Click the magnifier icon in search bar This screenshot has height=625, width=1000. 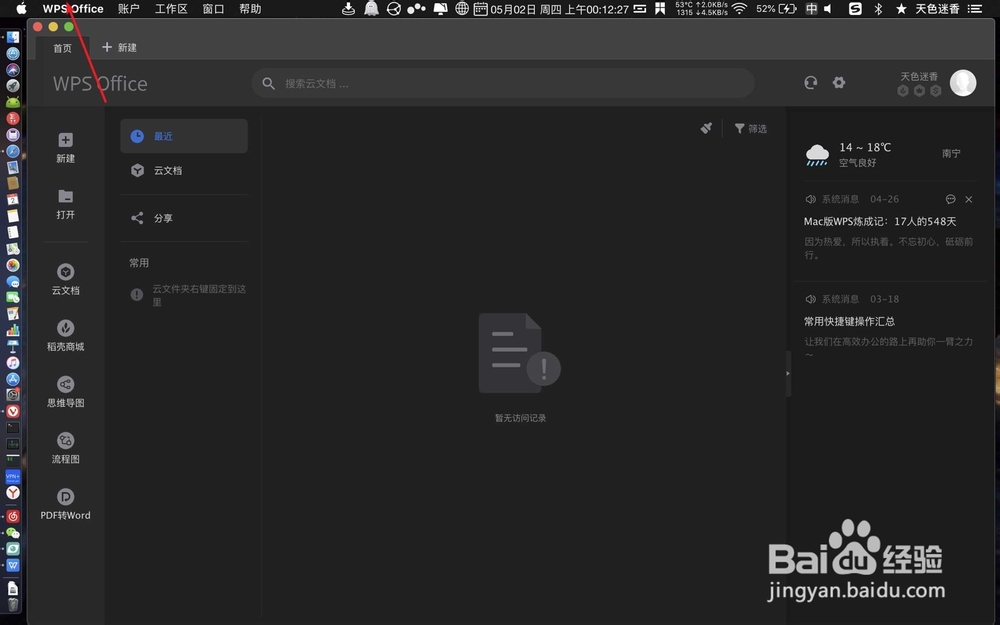tap(268, 84)
